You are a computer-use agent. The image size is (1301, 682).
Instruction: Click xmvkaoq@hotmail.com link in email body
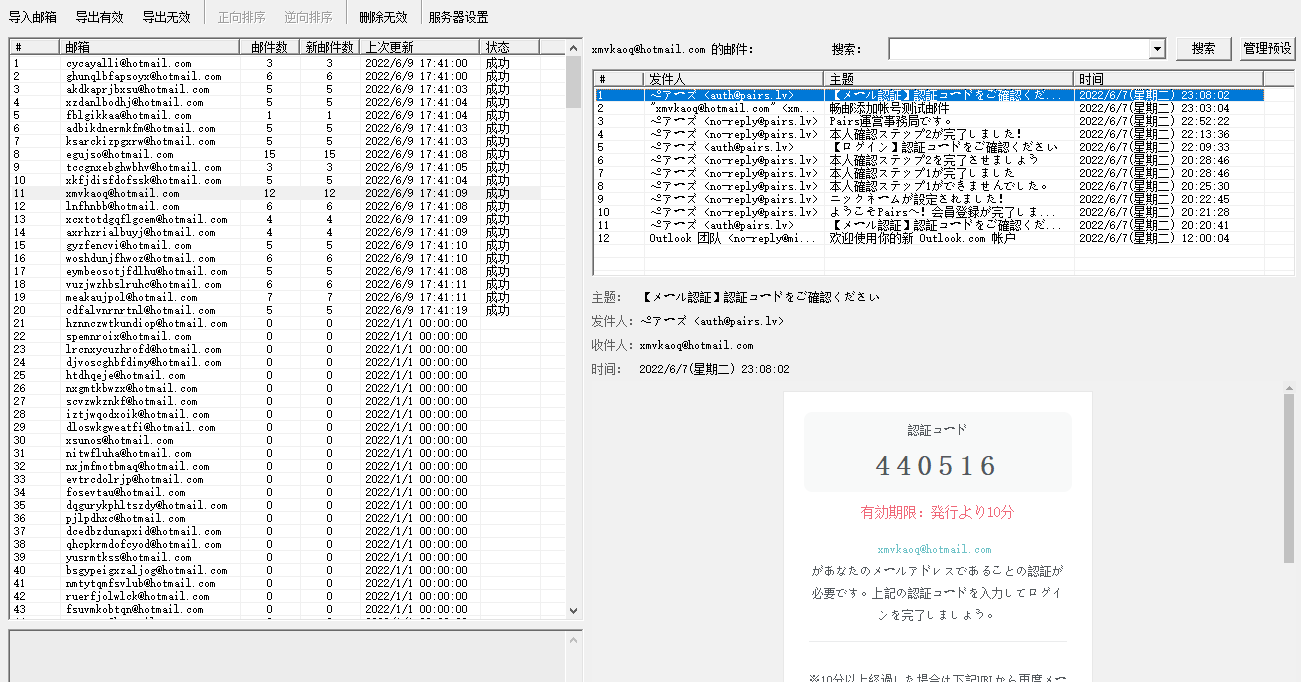(934, 550)
